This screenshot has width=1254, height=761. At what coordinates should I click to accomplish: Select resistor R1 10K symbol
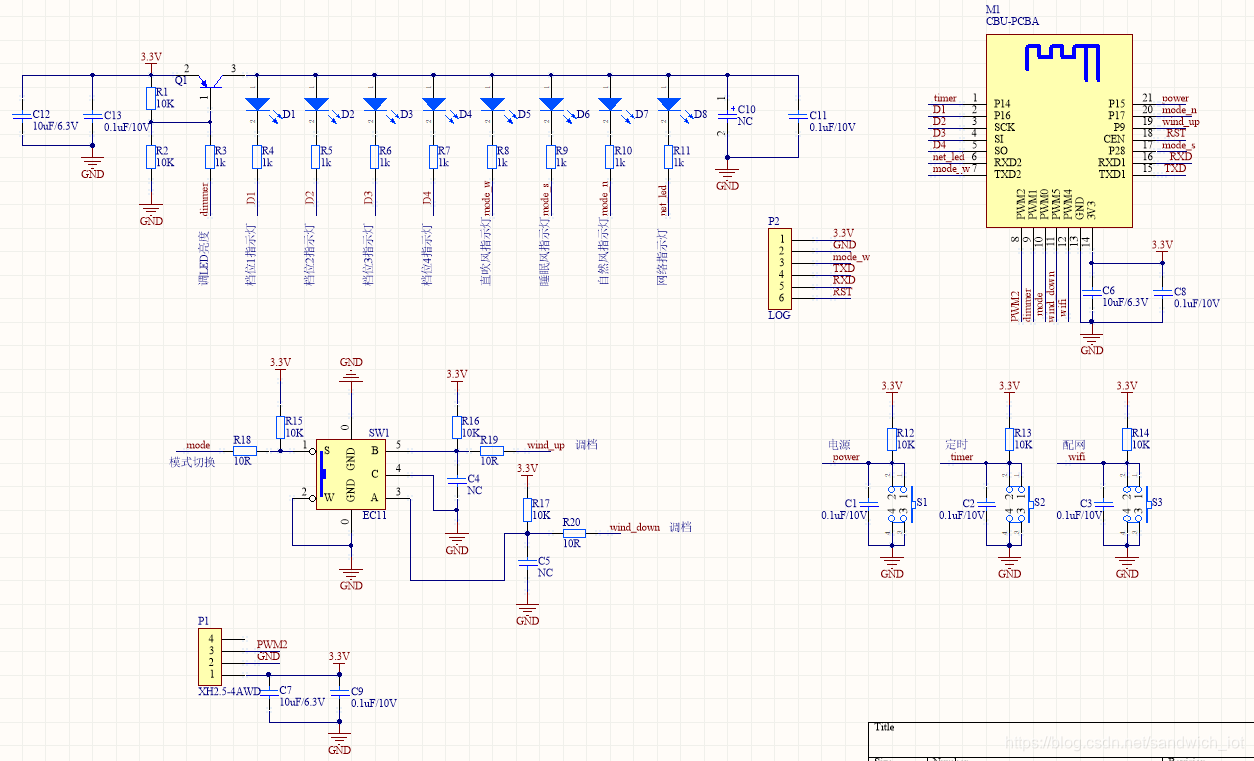pyautogui.click(x=151, y=97)
